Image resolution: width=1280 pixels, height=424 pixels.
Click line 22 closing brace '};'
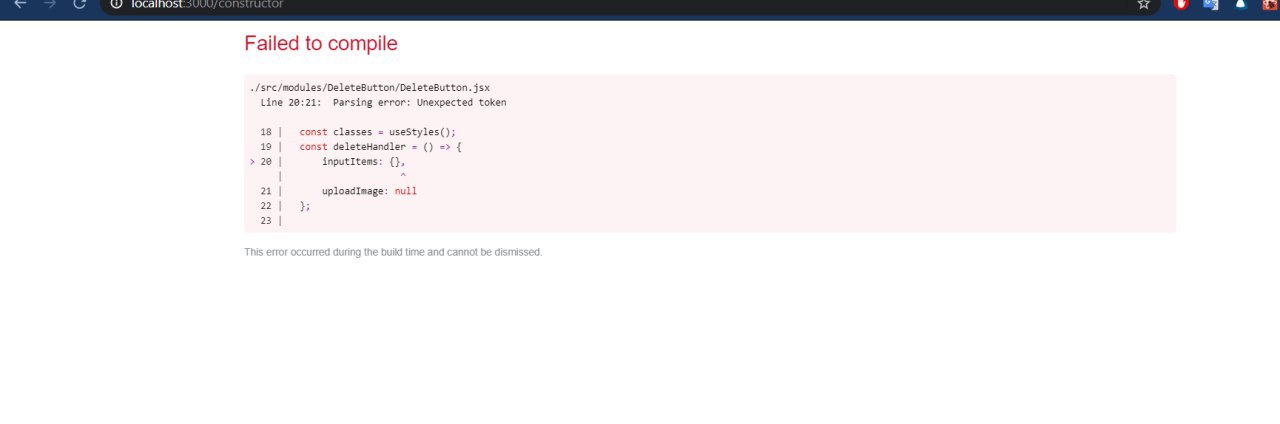click(305, 206)
